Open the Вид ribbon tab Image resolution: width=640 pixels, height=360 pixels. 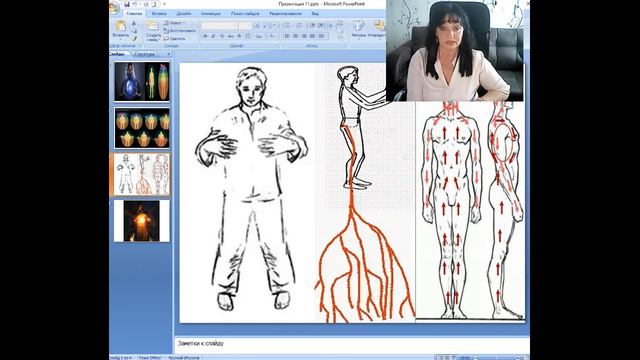(315, 13)
